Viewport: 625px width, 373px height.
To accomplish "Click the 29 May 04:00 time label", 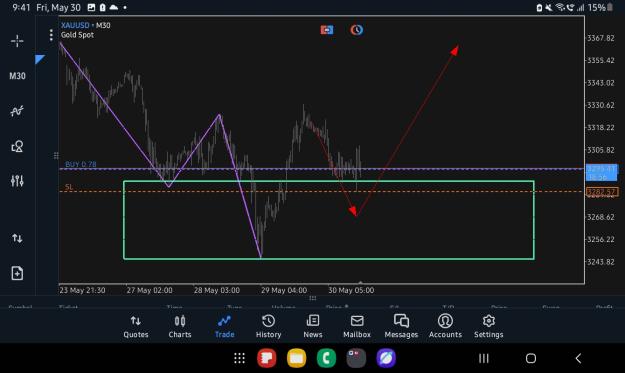I will (284, 291).
